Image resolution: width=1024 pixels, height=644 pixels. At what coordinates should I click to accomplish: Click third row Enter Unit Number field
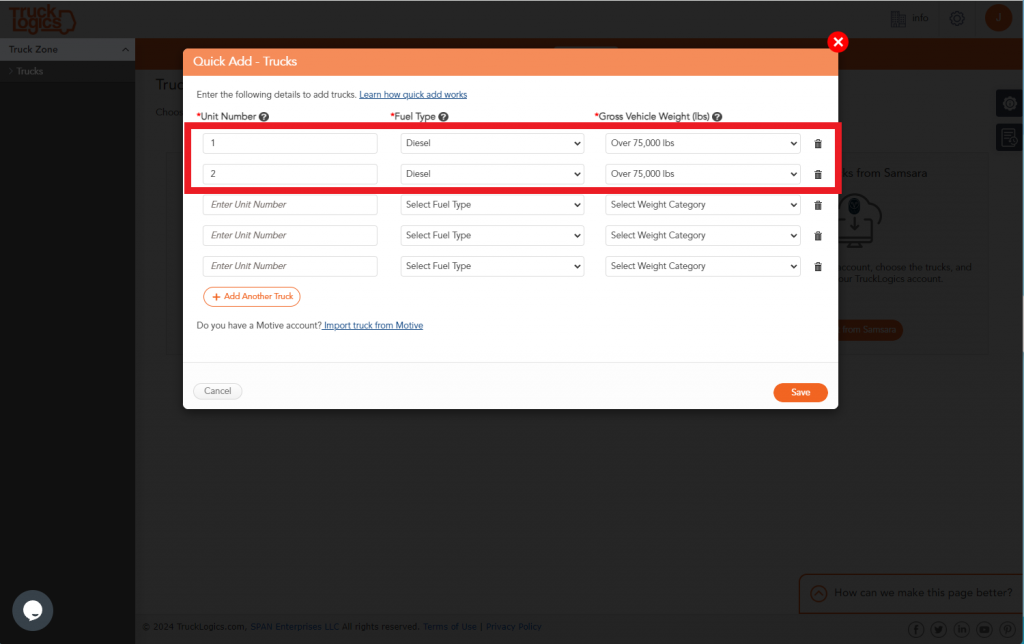coord(290,205)
